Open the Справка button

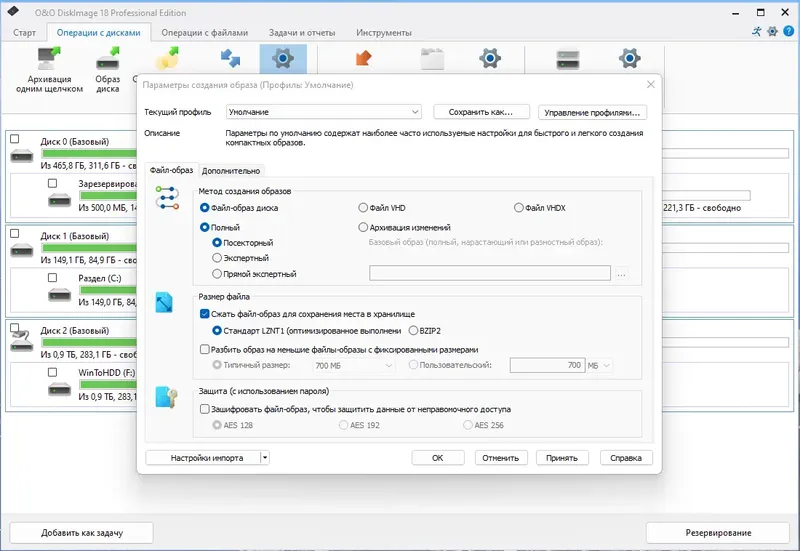pyautogui.click(x=626, y=458)
